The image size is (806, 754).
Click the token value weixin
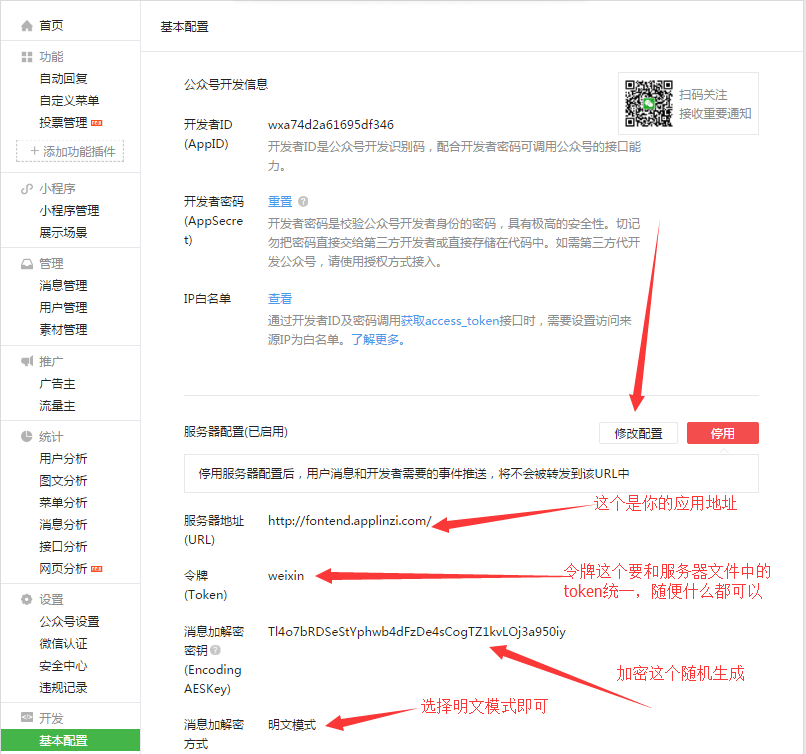pyautogui.click(x=286, y=576)
